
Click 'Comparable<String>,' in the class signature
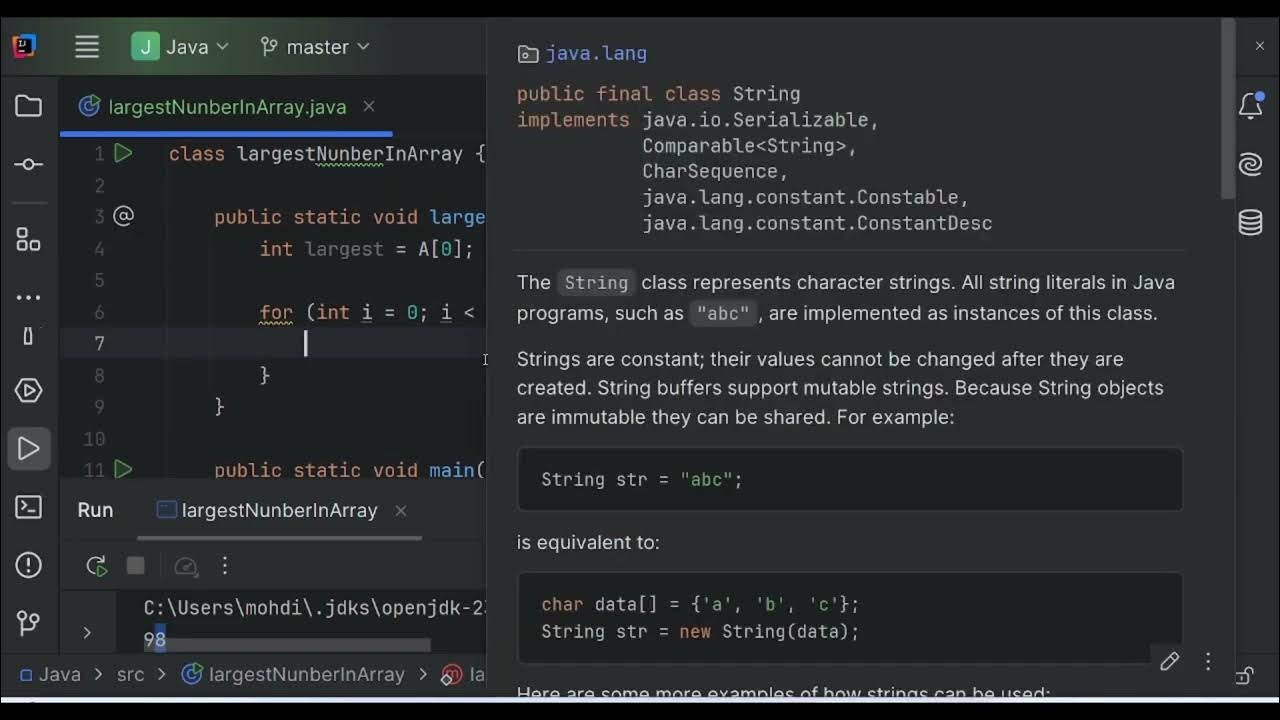(750, 146)
